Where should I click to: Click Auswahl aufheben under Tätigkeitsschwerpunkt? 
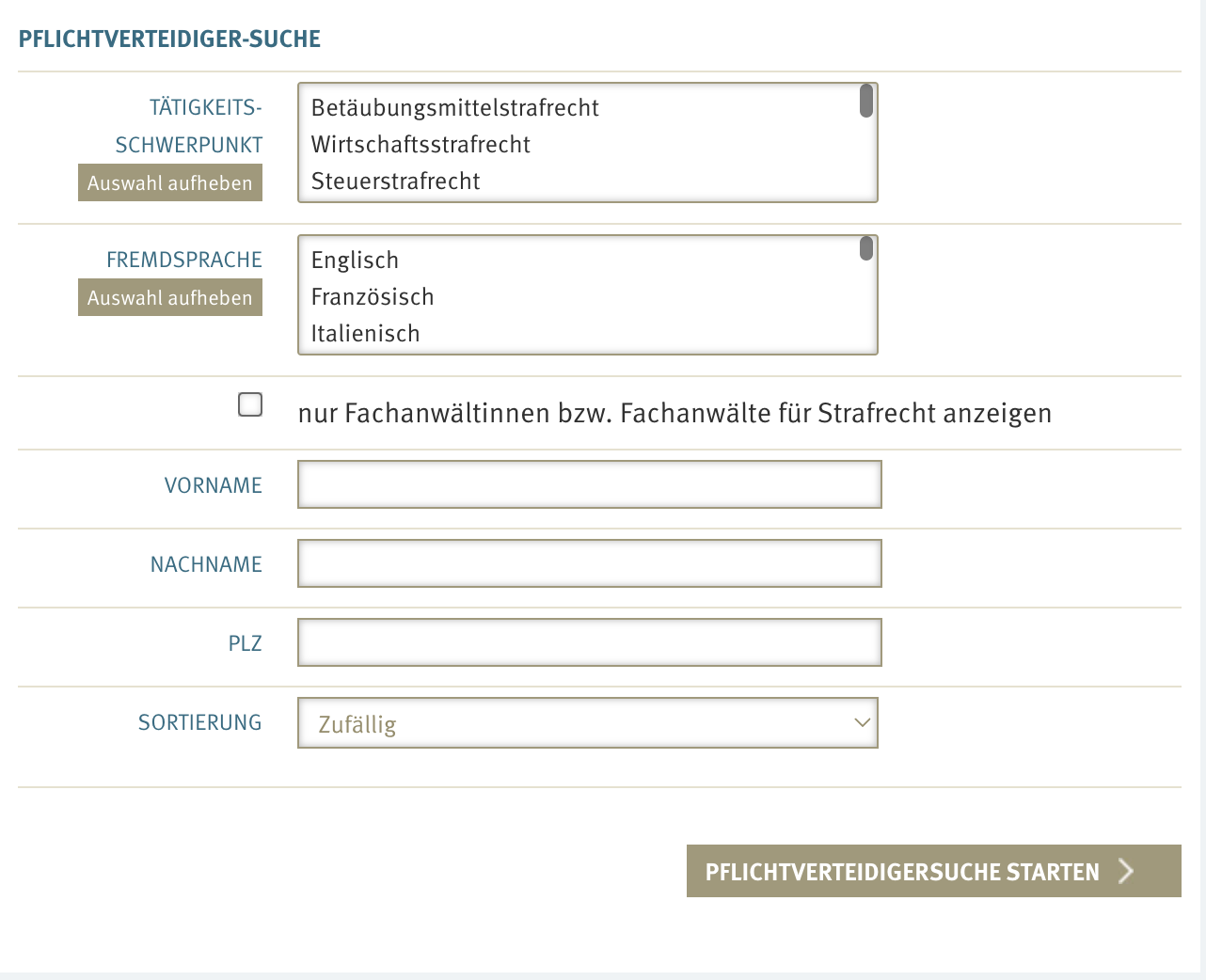(169, 182)
